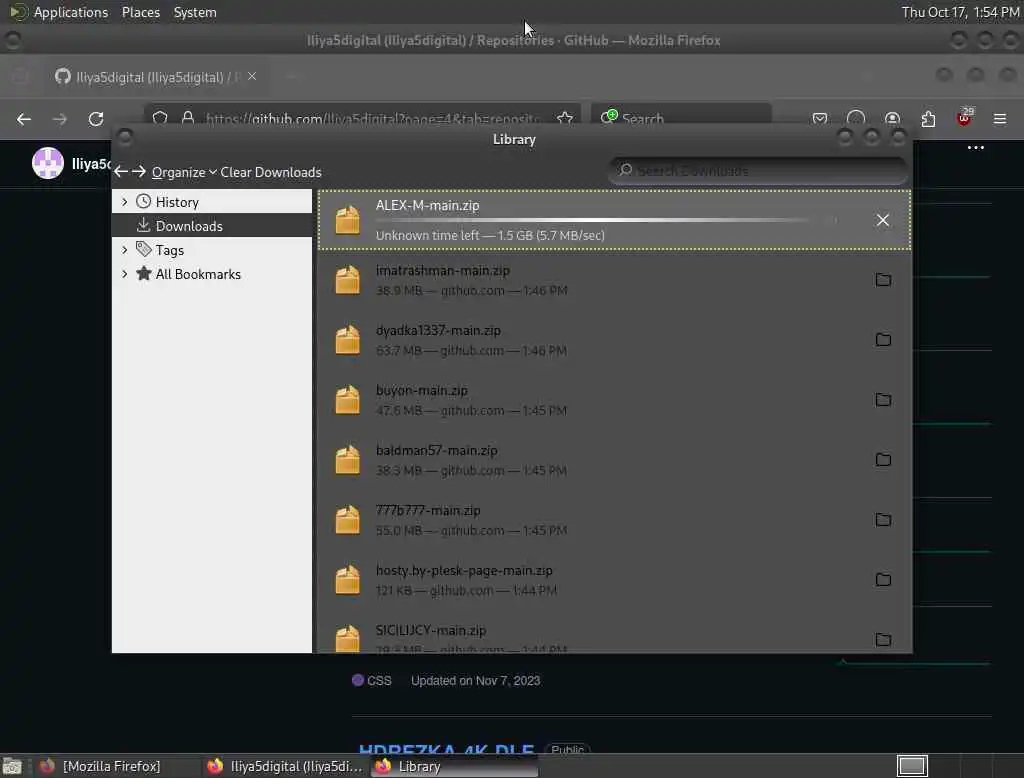Click the Search Downloads field
1024x778 pixels.
click(758, 170)
